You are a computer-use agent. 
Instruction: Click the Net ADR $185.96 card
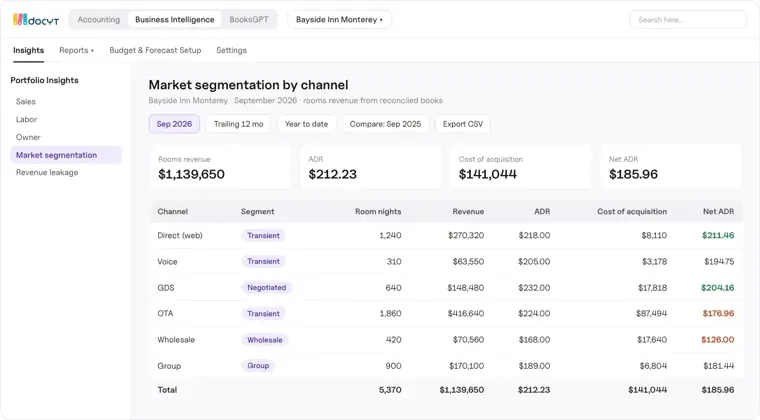pyautogui.click(x=671, y=167)
